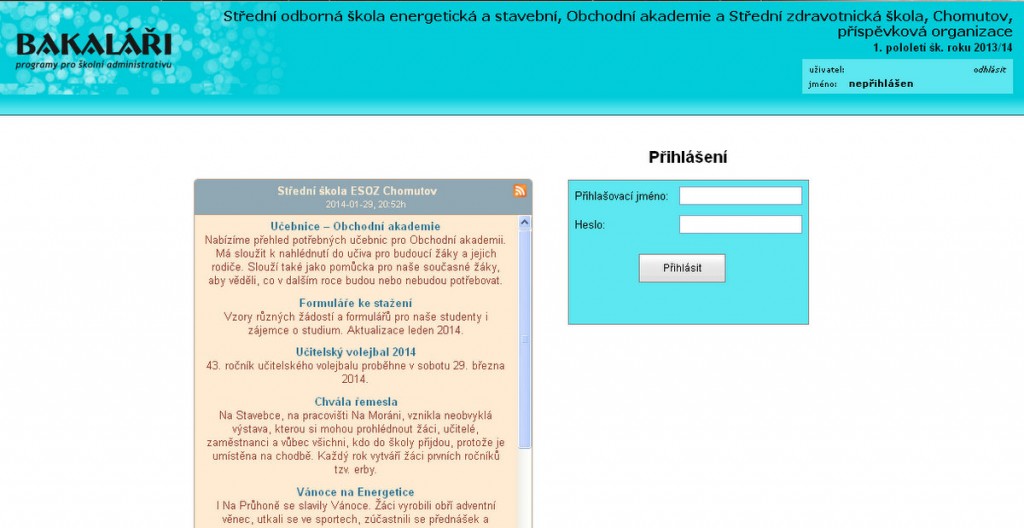Click the nepřihlášen user name text
Screen dimensions: 1024x528
point(881,84)
